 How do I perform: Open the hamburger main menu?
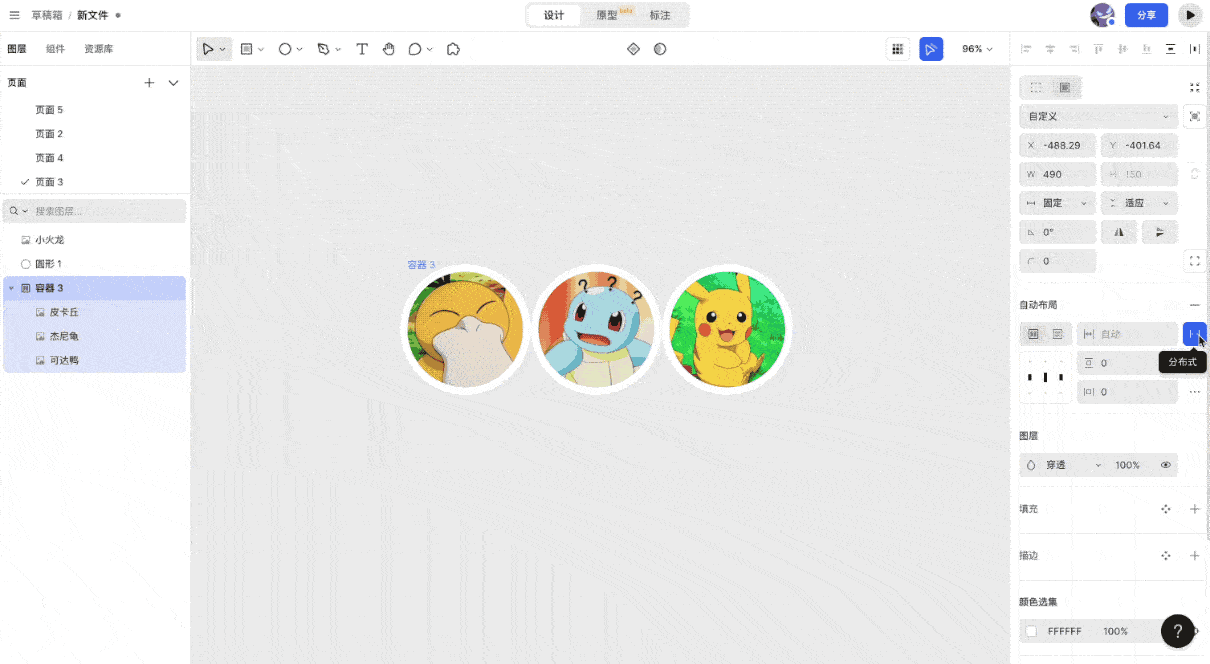(x=14, y=15)
